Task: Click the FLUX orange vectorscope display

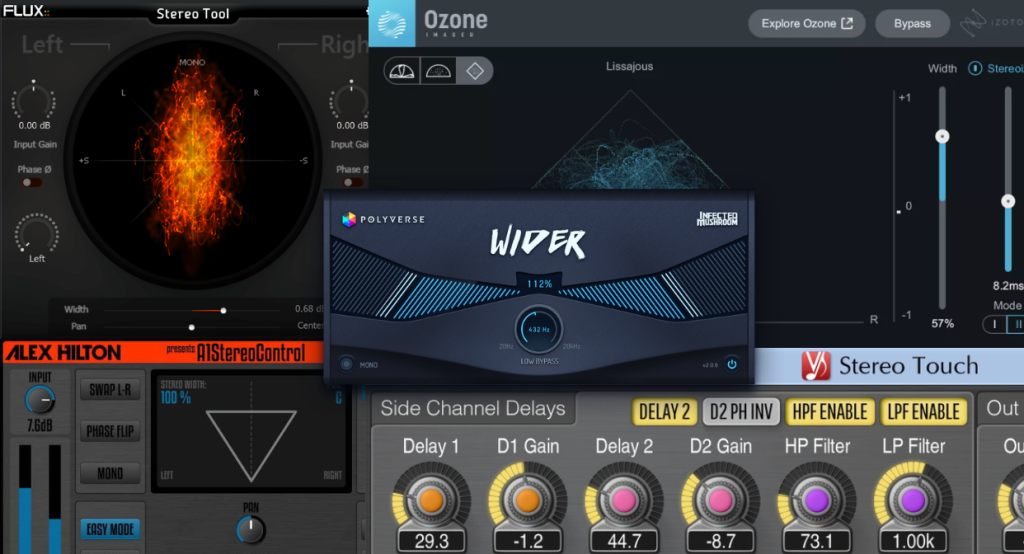Action: (192, 160)
